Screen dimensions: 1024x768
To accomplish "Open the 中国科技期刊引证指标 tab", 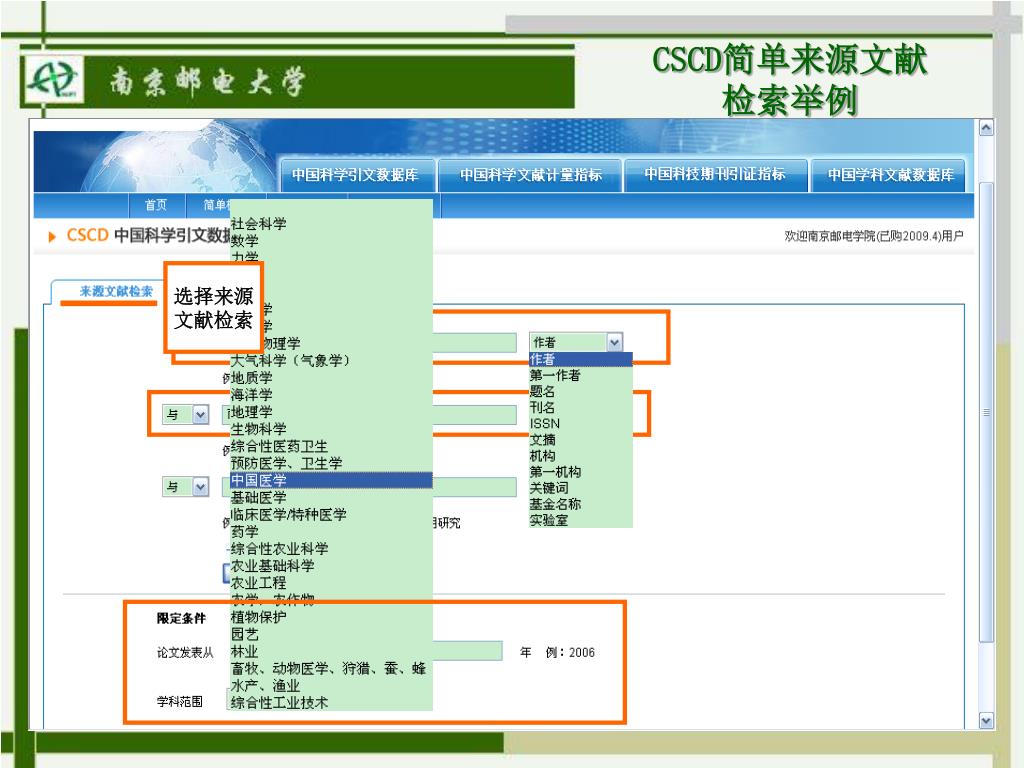I will 715,174.
